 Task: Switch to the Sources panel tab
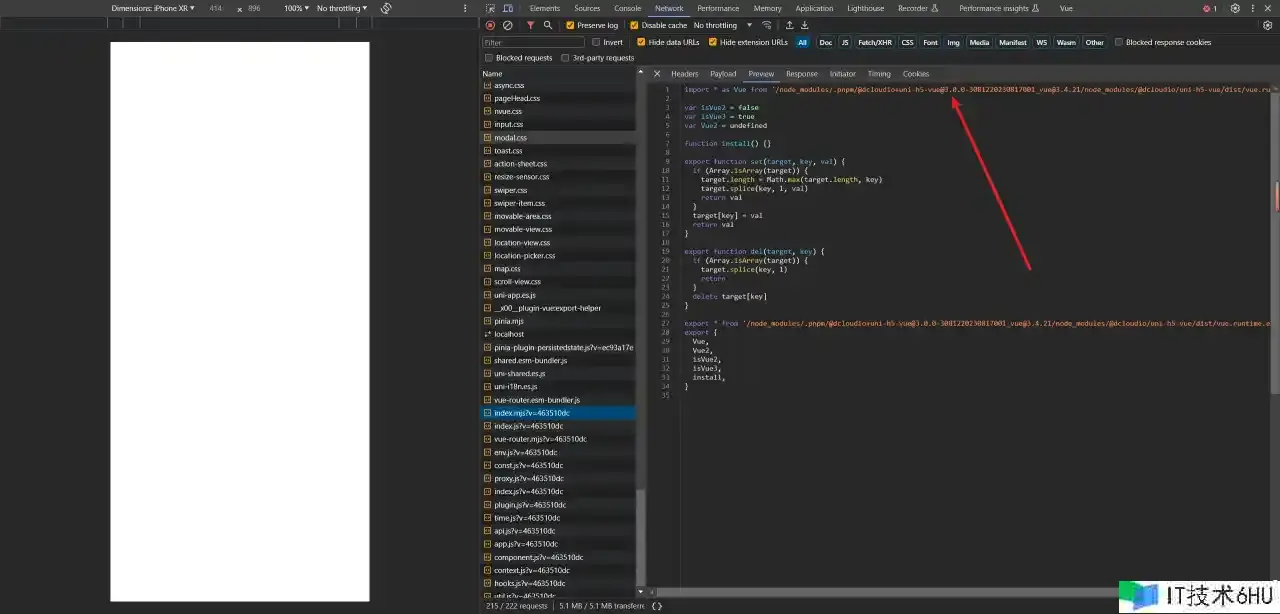pos(587,8)
